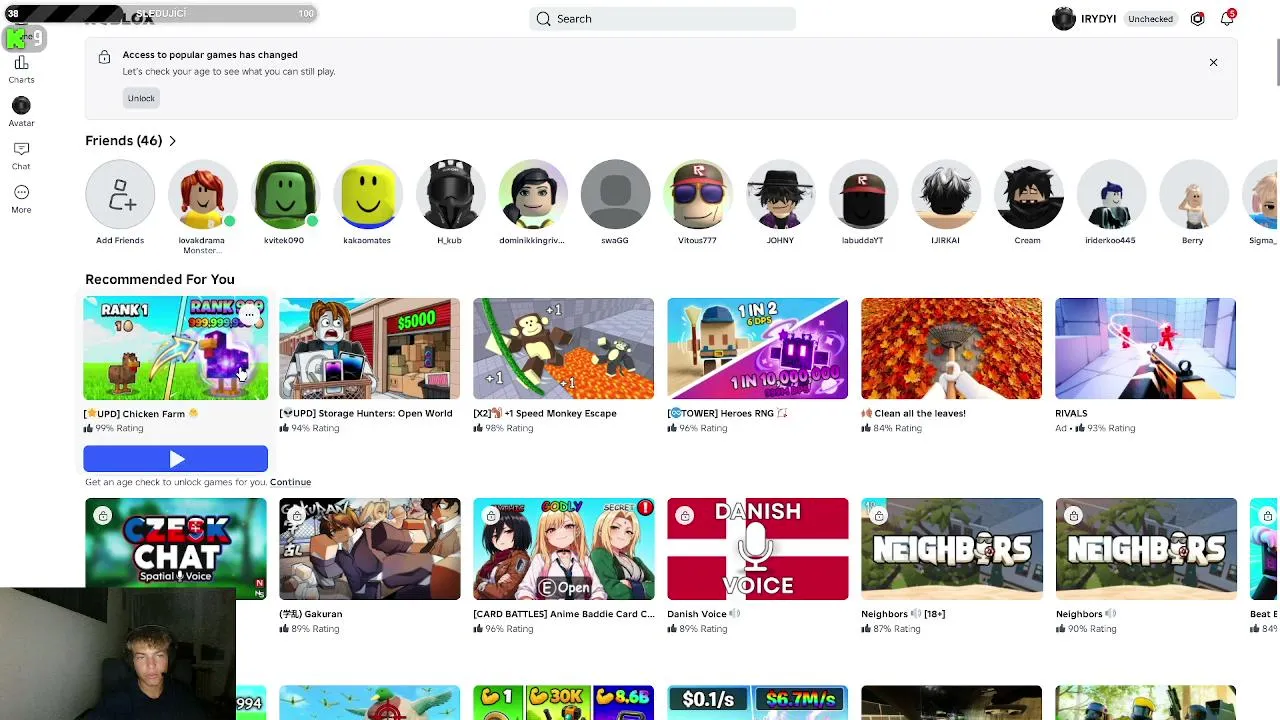Open the notifications bell
Screen dimensions: 1280x720
click(x=1226, y=19)
